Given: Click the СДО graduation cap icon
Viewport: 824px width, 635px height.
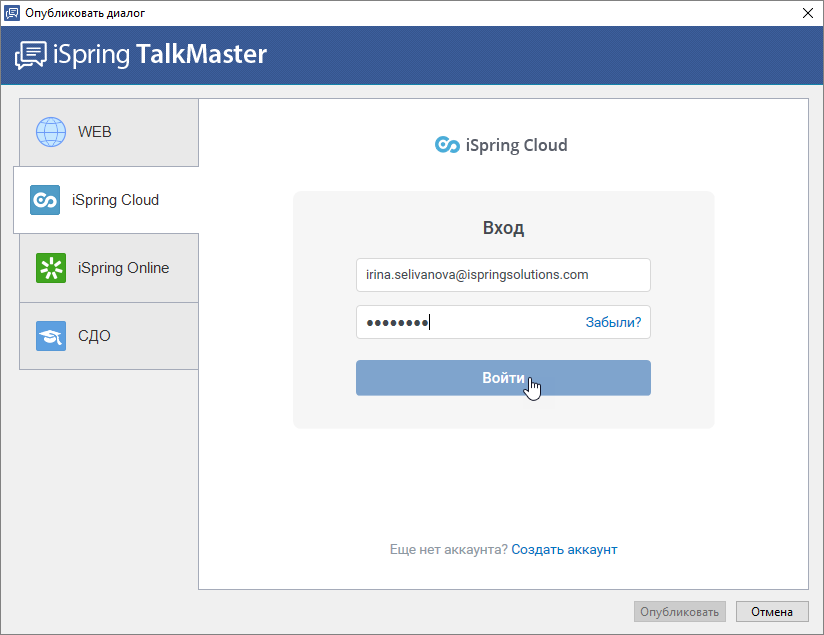Looking at the screenshot, I should click(51, 336).
